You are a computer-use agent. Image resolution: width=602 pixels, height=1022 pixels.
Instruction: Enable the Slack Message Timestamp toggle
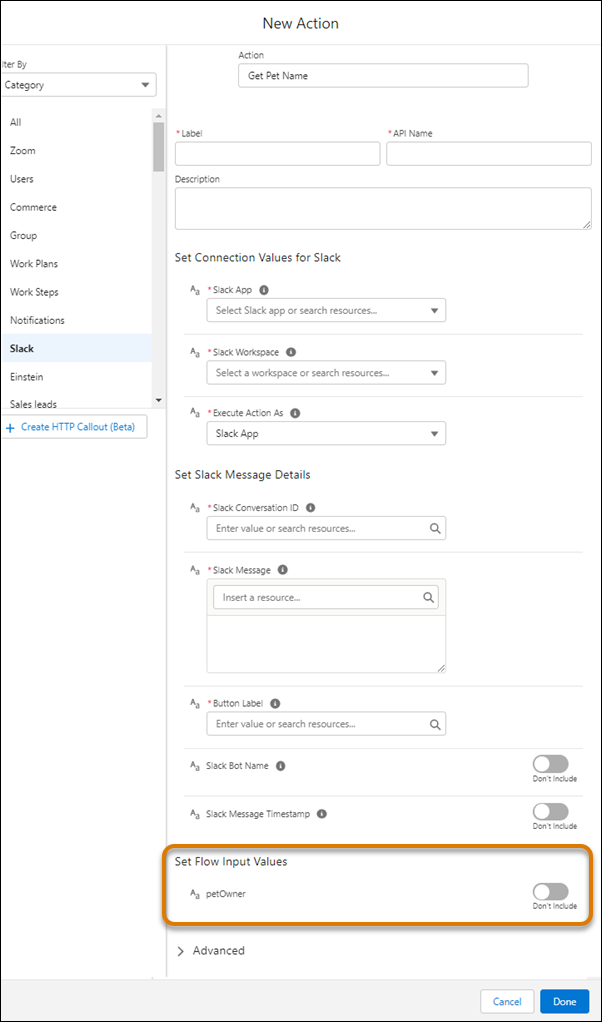(x=551, y=812)
